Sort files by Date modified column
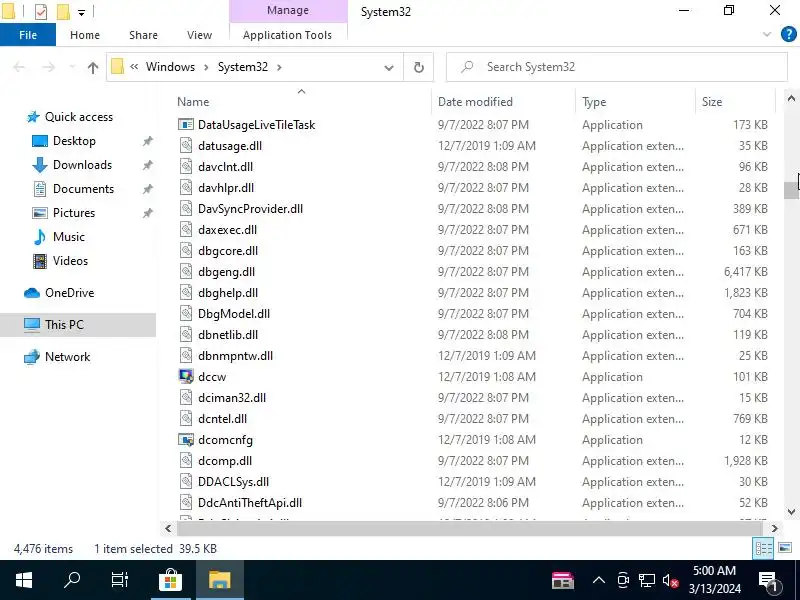The image size is (800, 600). tap(475, 102)
